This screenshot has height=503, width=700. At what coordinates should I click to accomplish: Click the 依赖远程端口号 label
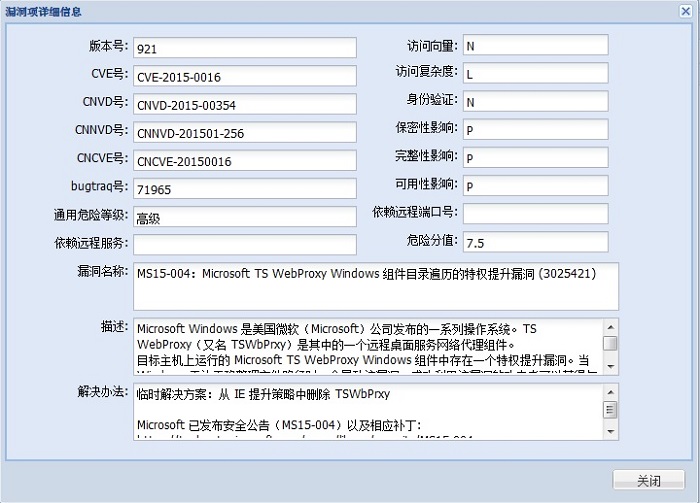[x=415, y=212]
